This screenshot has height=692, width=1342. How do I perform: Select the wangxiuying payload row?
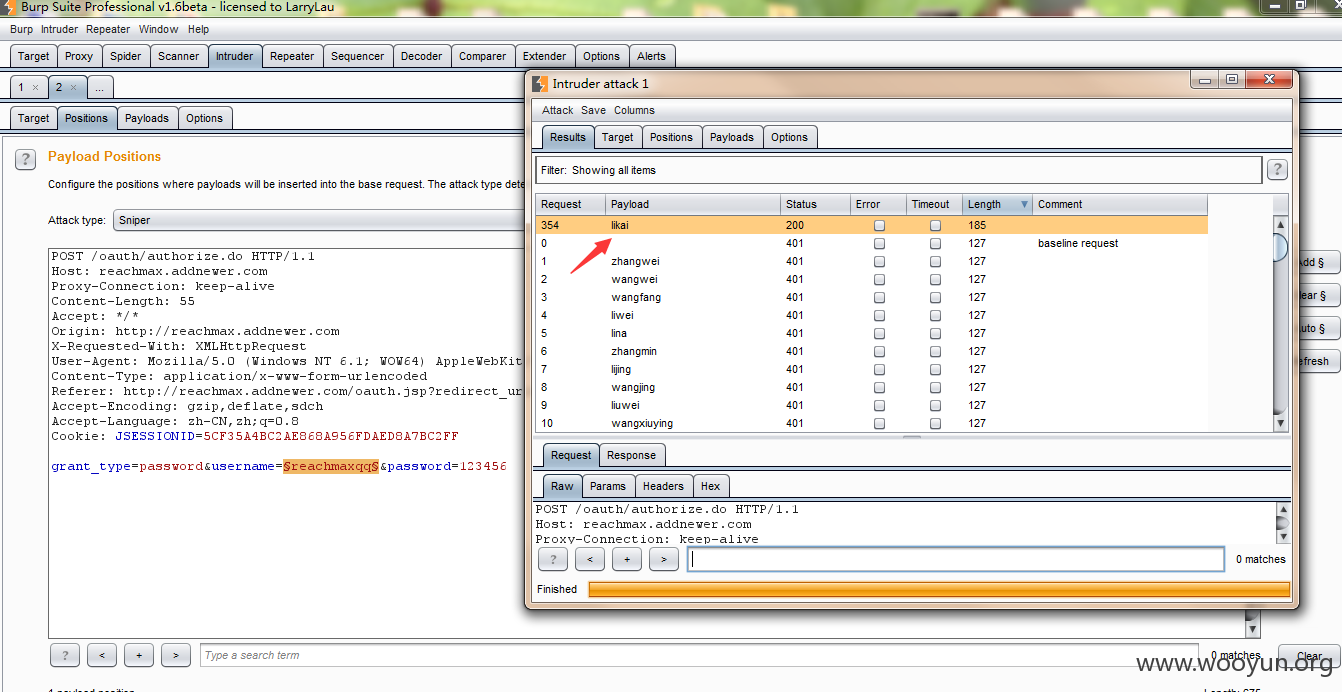pos(871,424)
